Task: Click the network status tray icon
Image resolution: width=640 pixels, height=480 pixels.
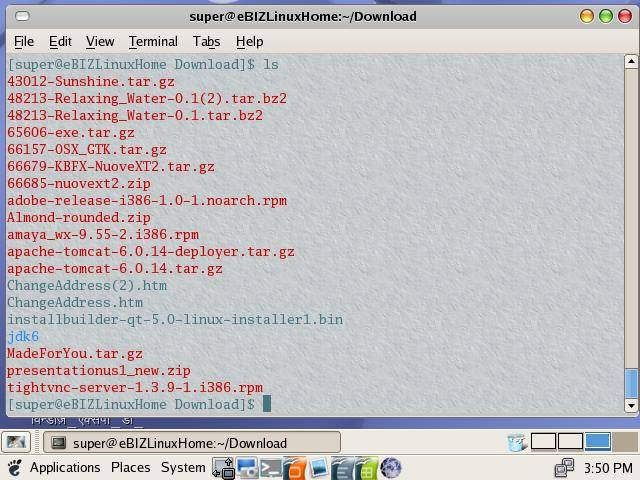Action: click(564, 467)
